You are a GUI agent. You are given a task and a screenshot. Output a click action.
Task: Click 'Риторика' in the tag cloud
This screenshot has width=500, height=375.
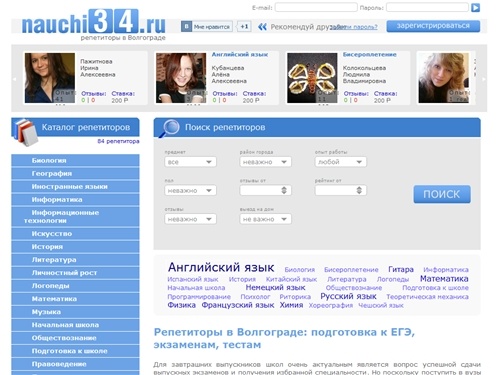click(295, 297)
